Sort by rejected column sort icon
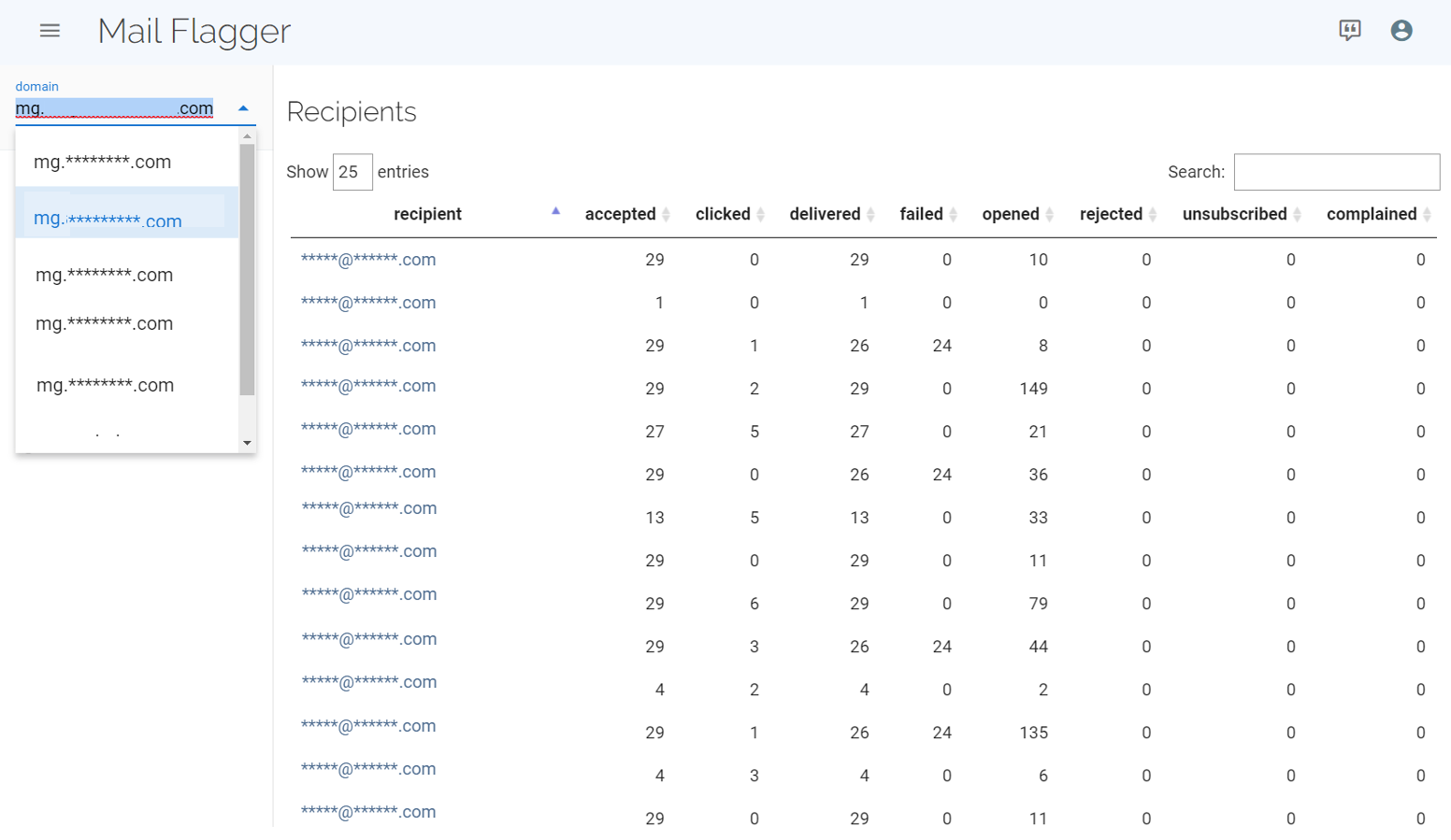 [1153, 215]
